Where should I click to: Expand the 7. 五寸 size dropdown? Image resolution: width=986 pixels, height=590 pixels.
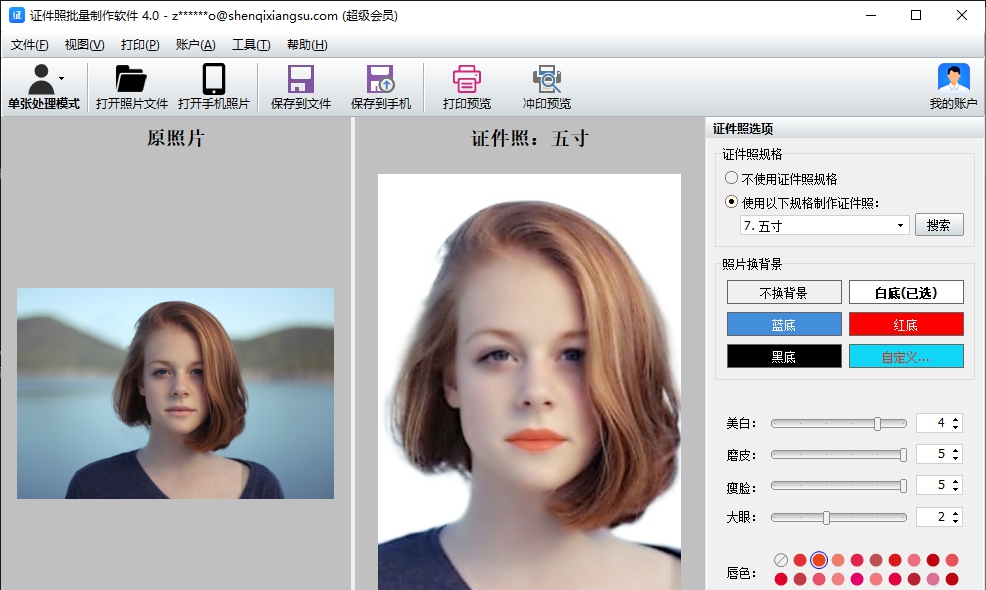pos(900,226)
